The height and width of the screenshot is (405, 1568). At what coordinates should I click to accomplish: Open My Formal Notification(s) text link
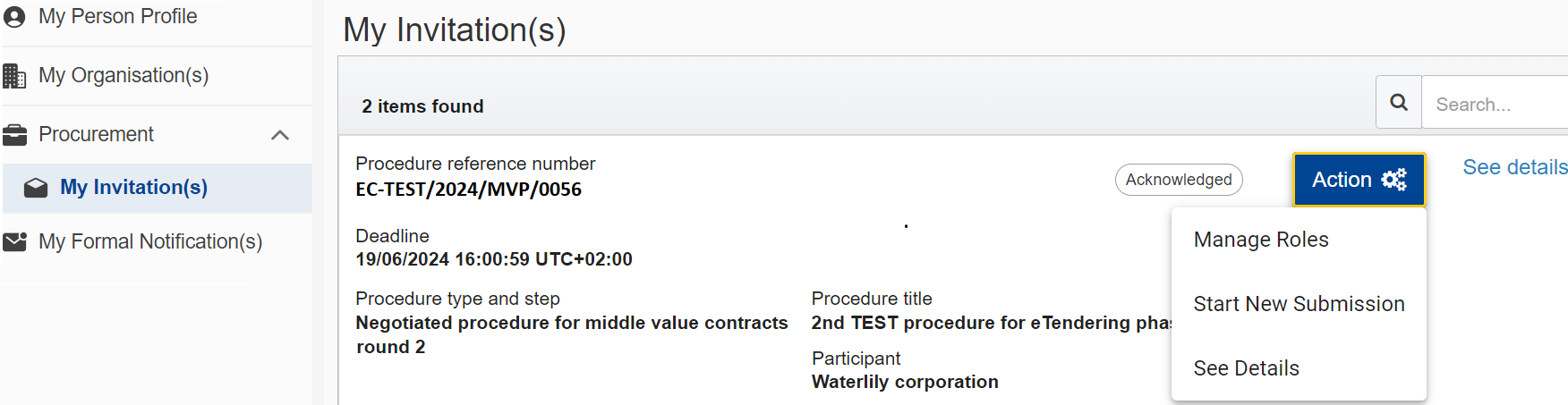pyautogui.click(x=150, y=242)
